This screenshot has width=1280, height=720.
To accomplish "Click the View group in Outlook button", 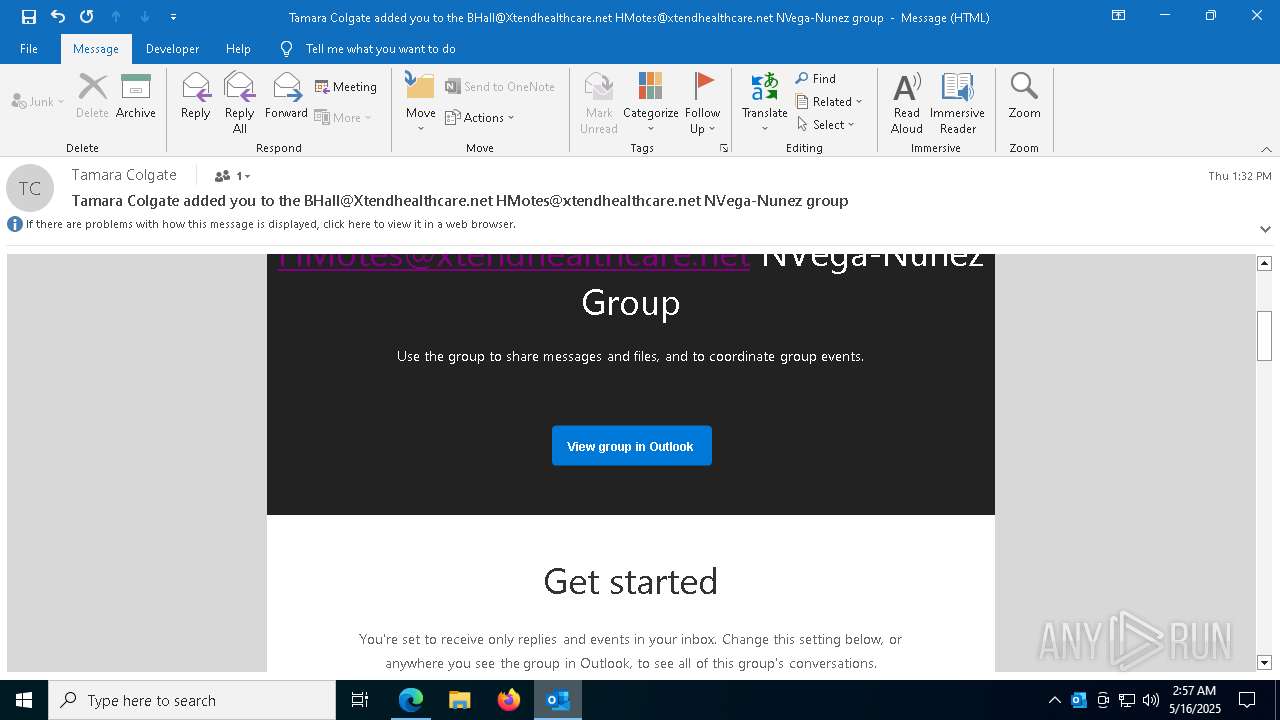I will 631,446.
